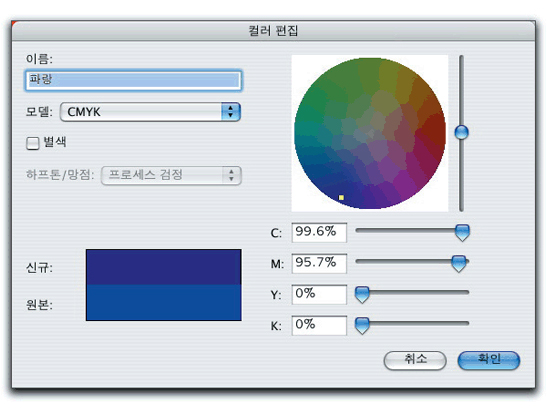Screen dimensions: 548x409
Task: Click the 원본 original color swatch
Action: pyautogui.click(x=164, y=302)
